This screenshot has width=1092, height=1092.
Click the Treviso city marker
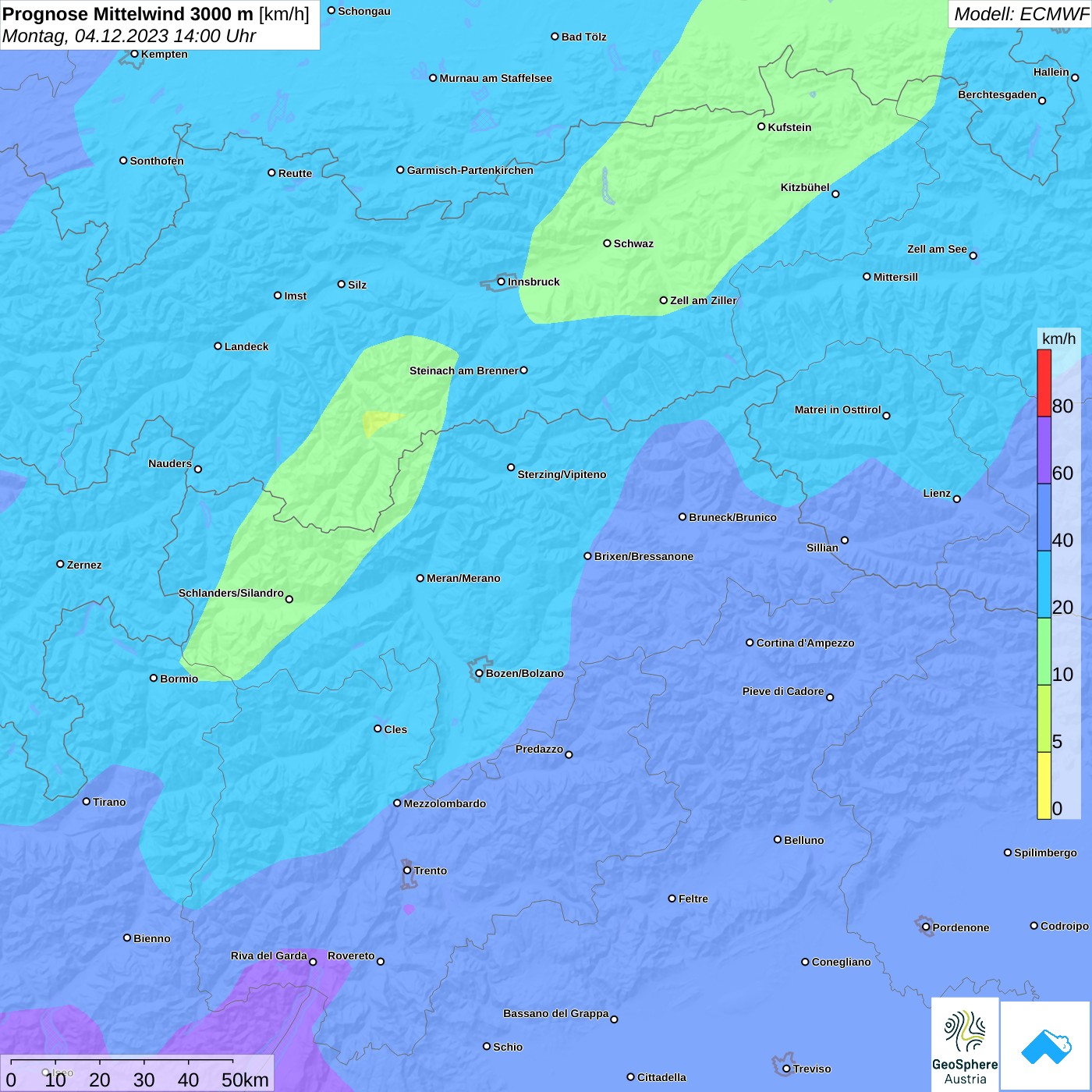786,1069
